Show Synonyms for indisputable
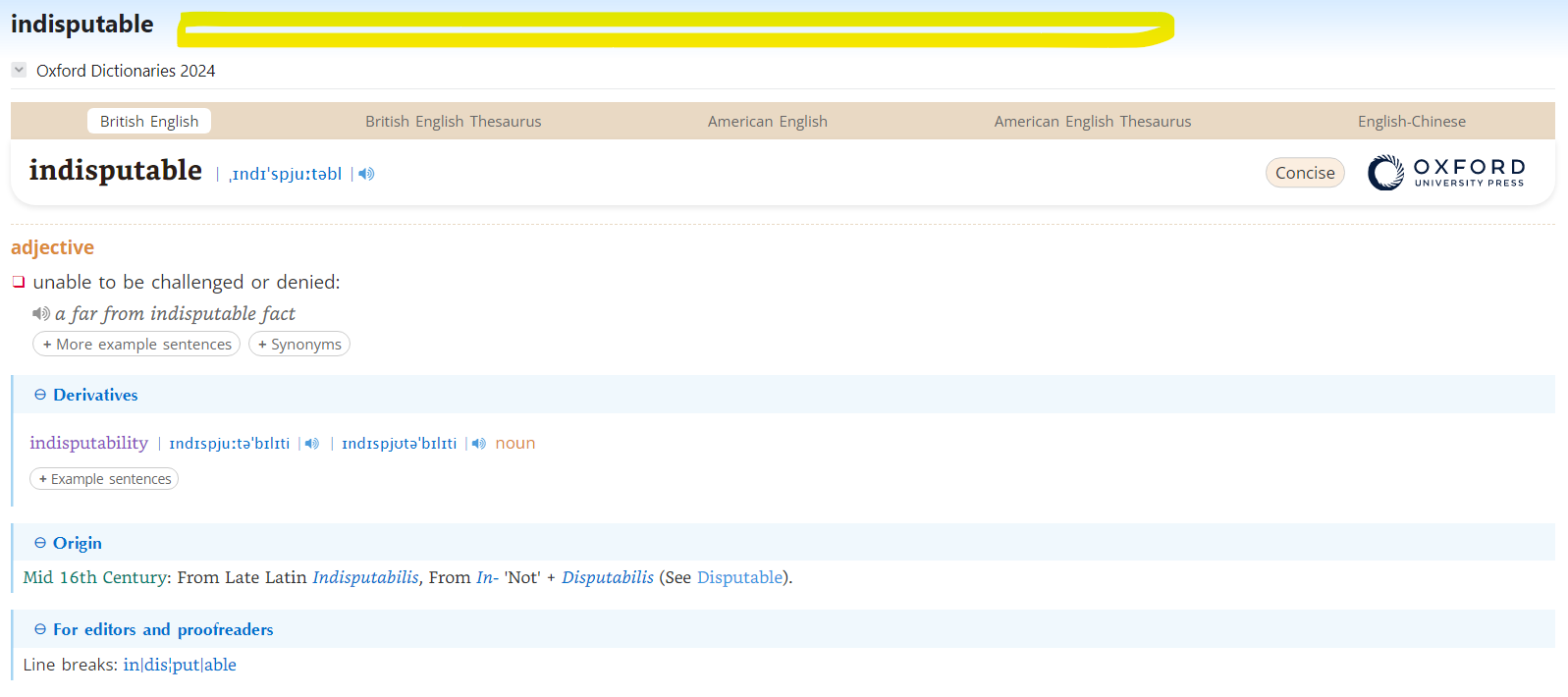The image size is (1568, 697). pos(299,345)
